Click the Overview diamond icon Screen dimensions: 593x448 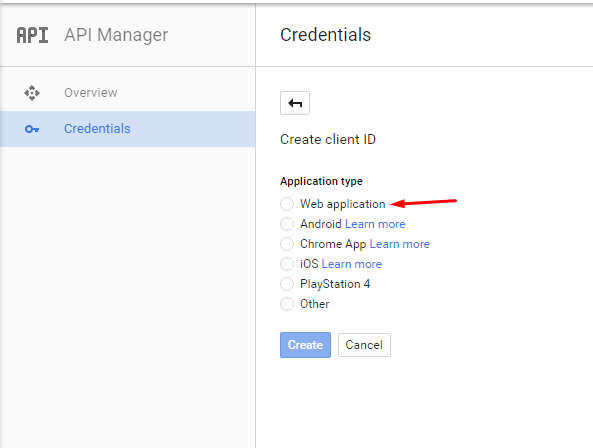click(32, 93)
